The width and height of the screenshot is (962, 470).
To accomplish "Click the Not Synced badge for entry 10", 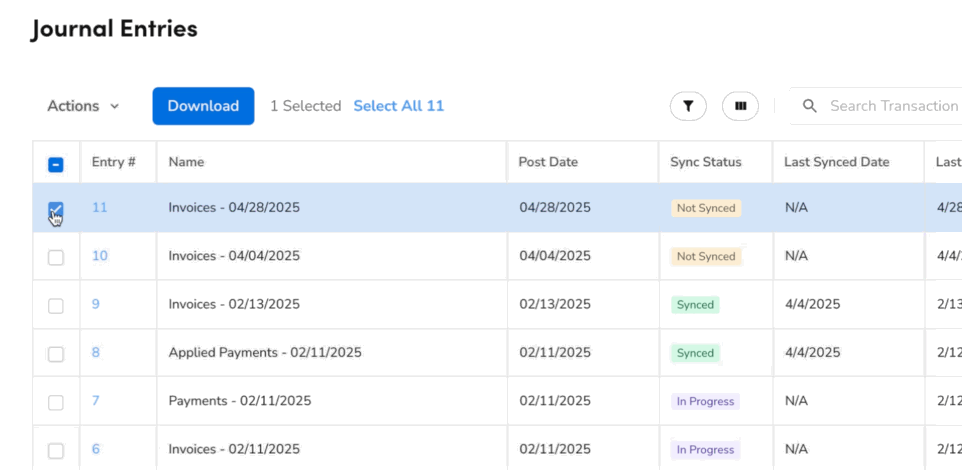I will [706, 256].
